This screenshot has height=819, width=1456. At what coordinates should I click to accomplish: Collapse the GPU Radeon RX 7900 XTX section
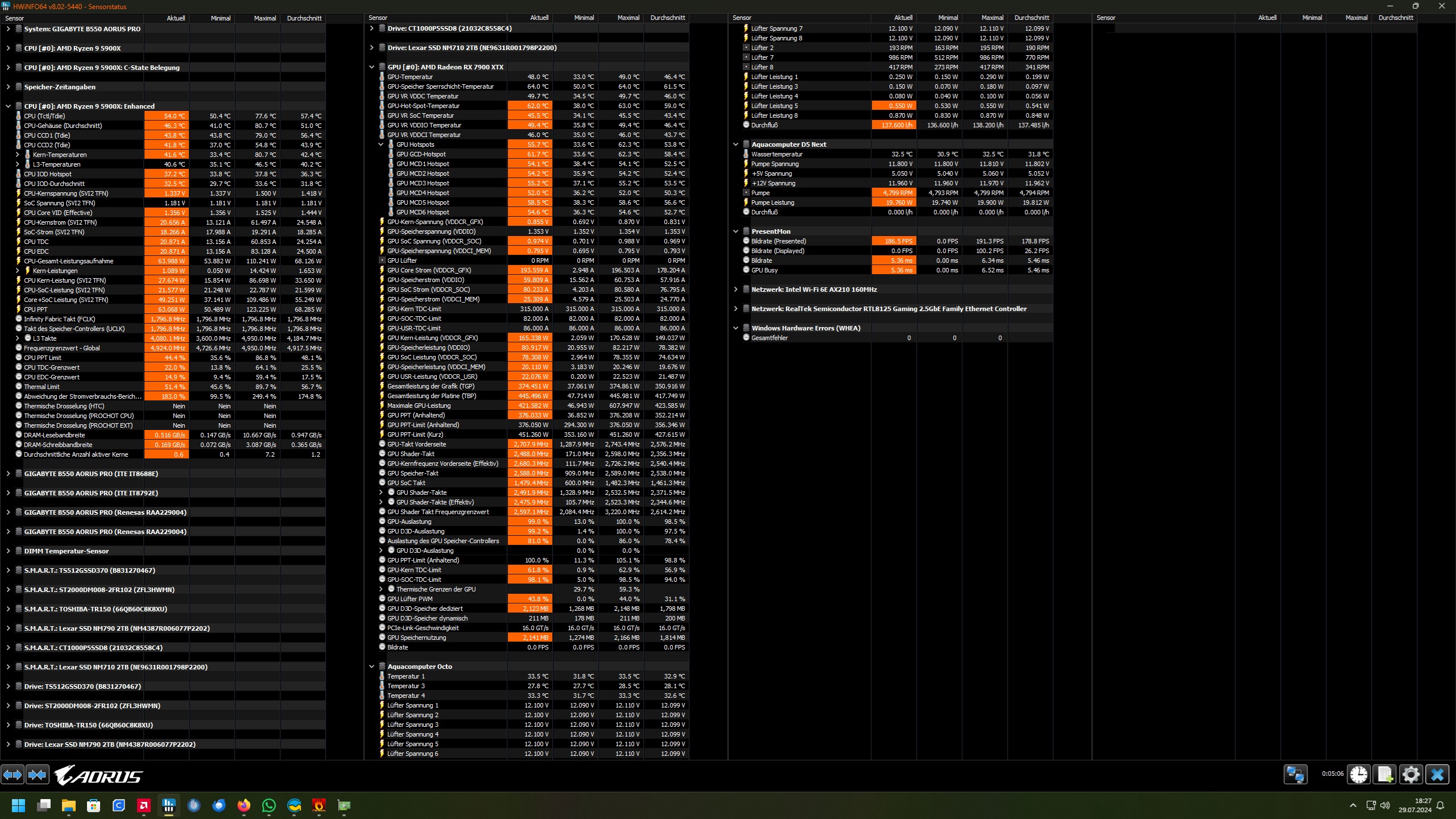point(371,67)
